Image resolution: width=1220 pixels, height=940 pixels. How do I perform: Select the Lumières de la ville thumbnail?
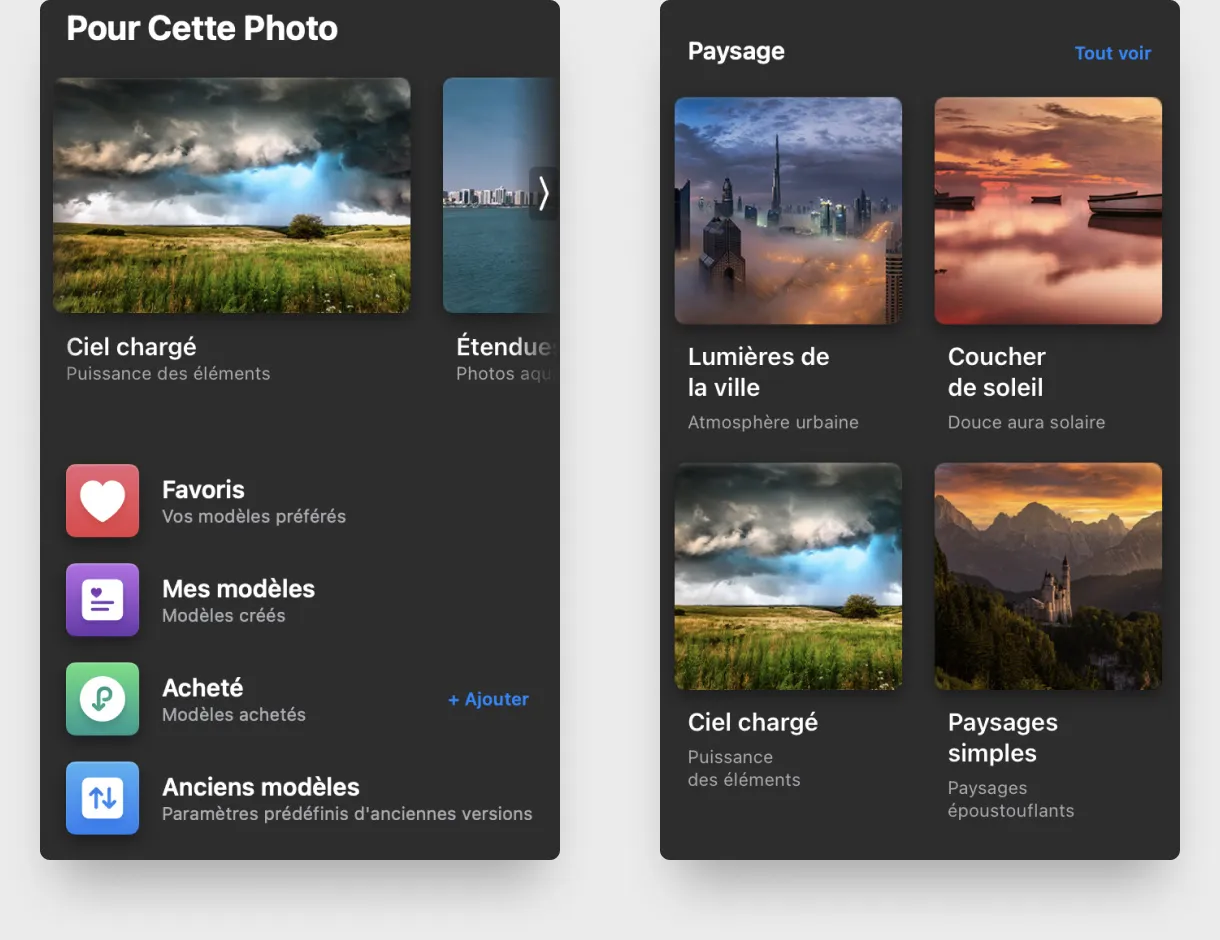(788, 210)
